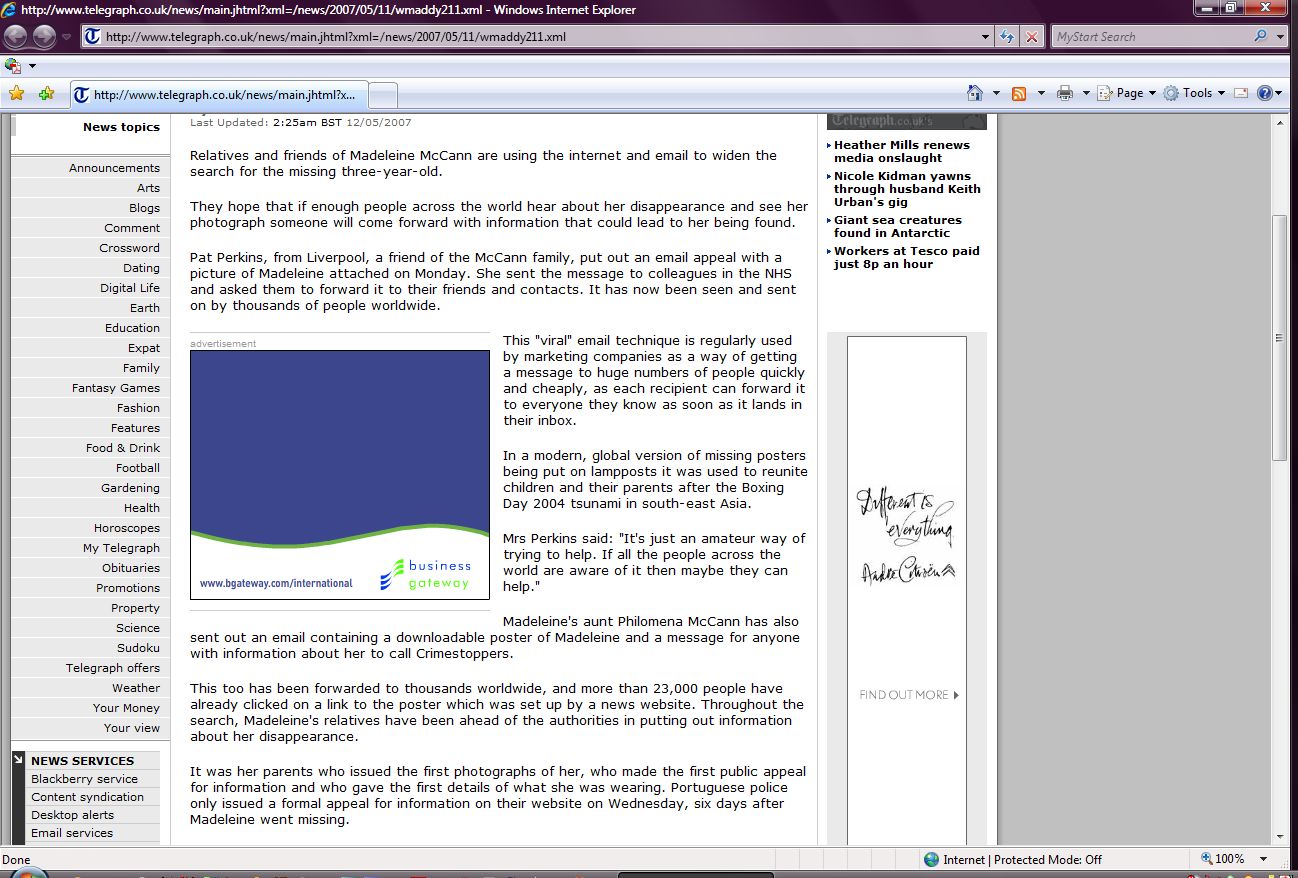Open the Crossword news topic link

(x=129, y=248)
